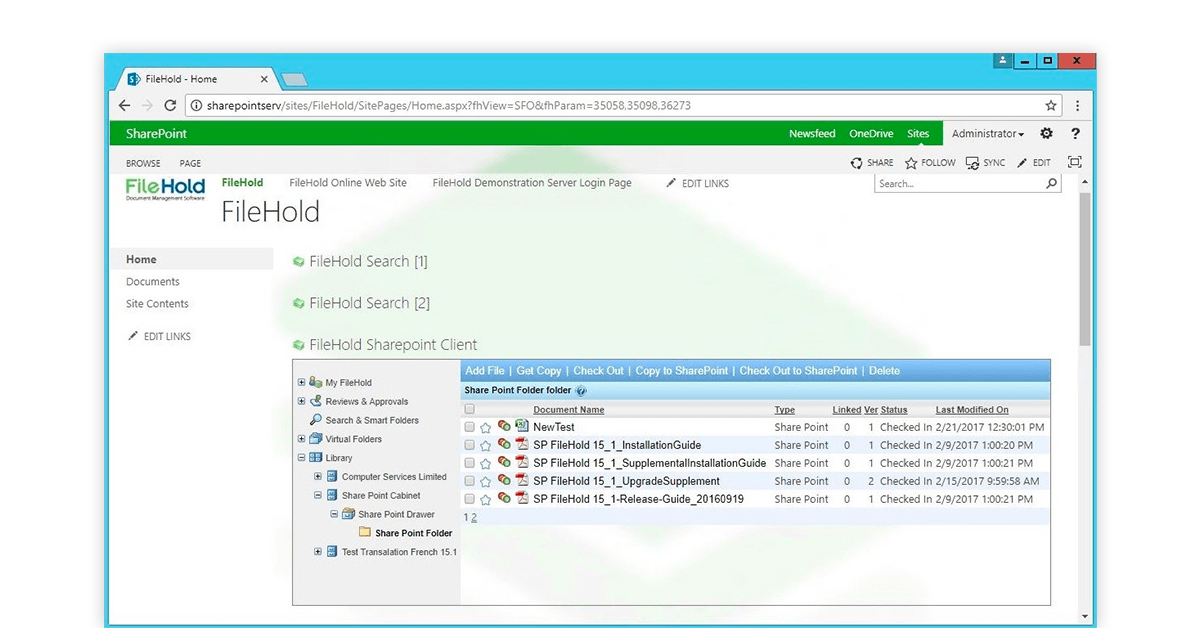Check the box for SP FileHold 15_1_UpgradeSupplement

tap(470, 482)
